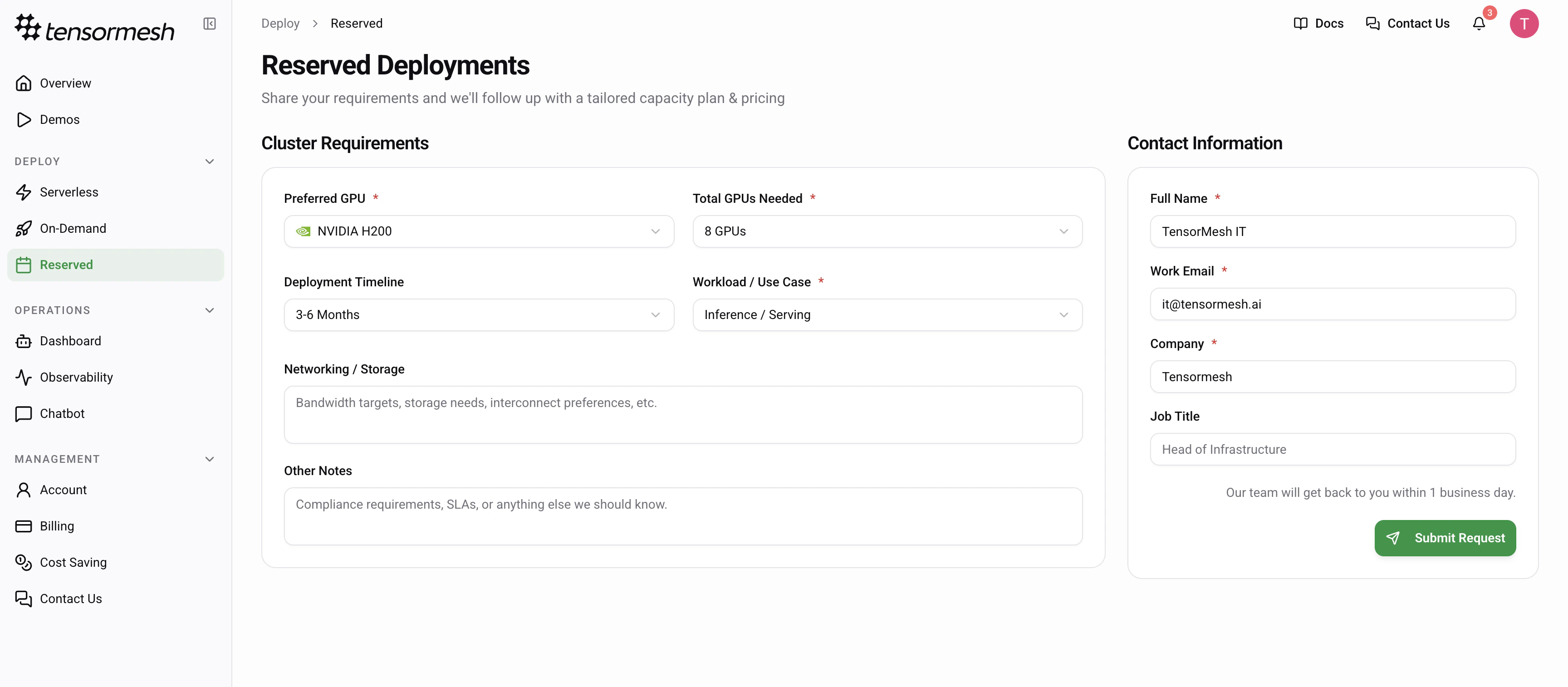Click Contact Us in sidebar

pyautogui.click(x=116, y=599)
